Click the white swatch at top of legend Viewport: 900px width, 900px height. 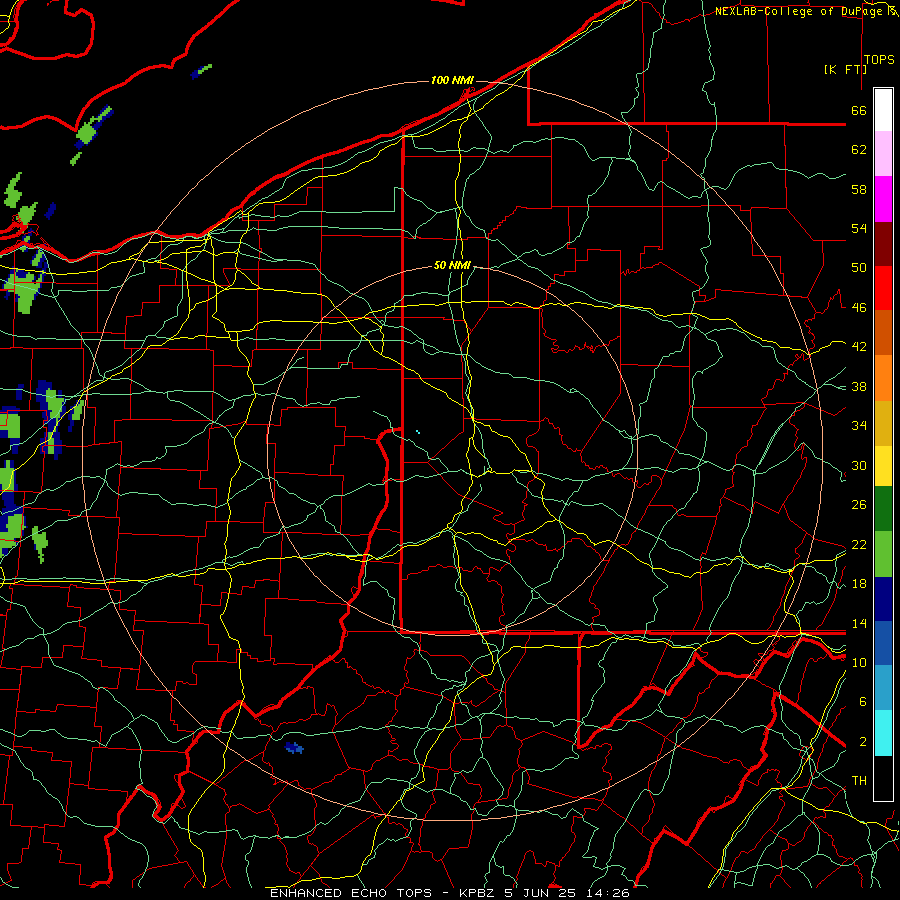(883, 110)
